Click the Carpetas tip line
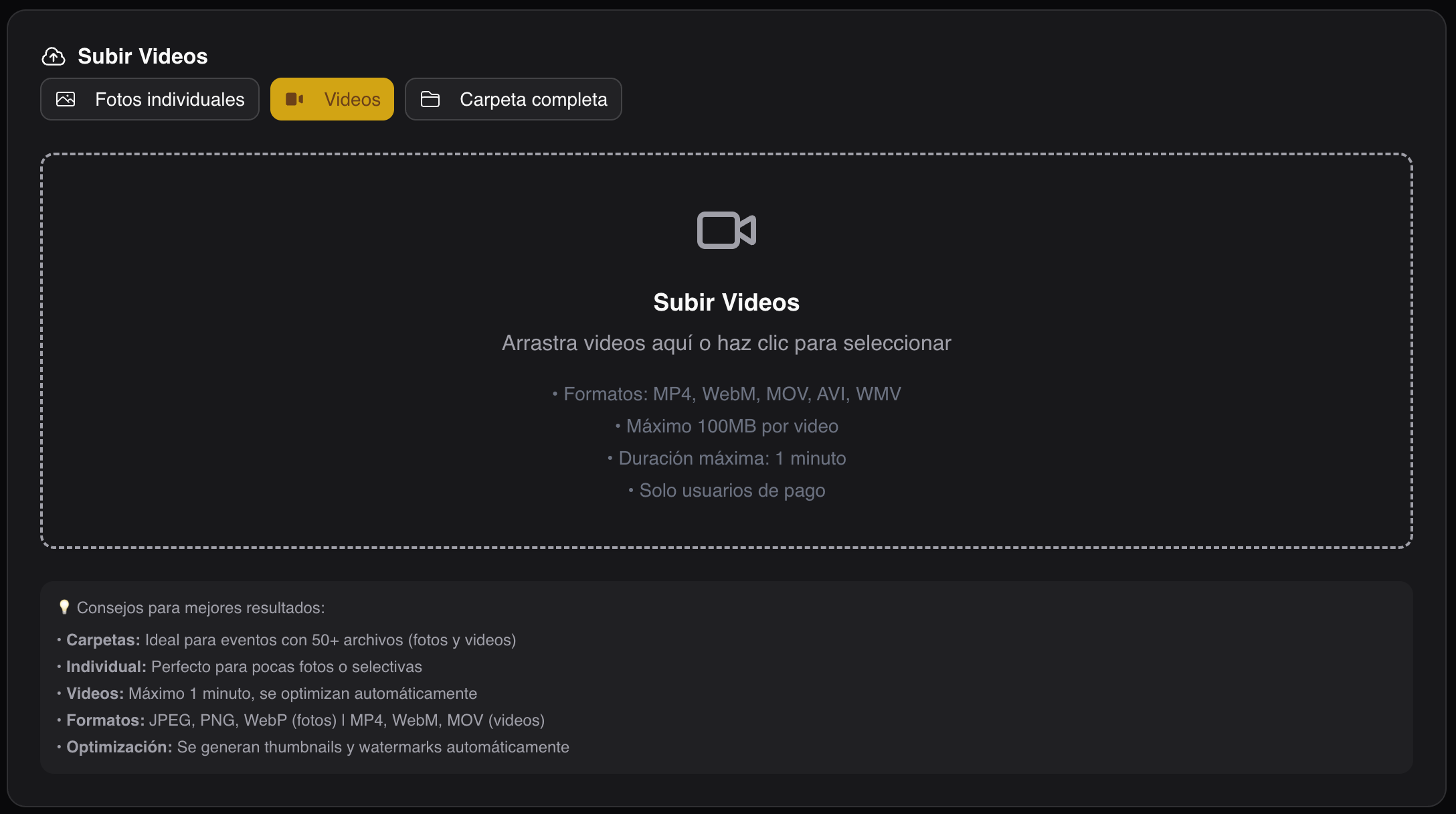 290,640
